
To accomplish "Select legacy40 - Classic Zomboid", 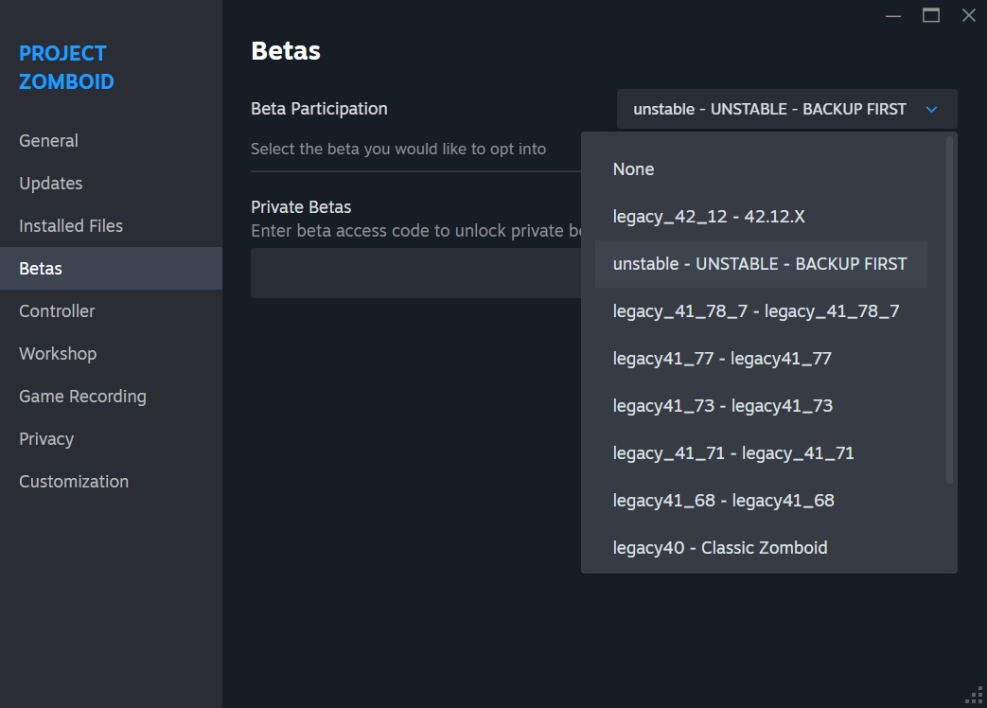I will tap(719, 548).
